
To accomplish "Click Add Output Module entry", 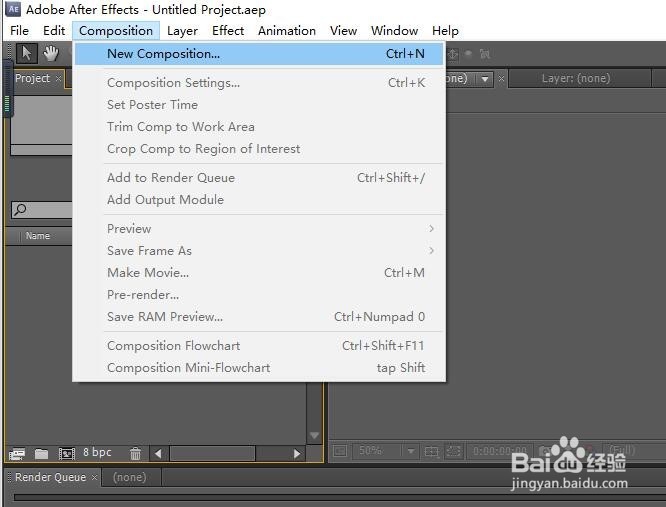I will pyautogui.click(x=259, y=200).
